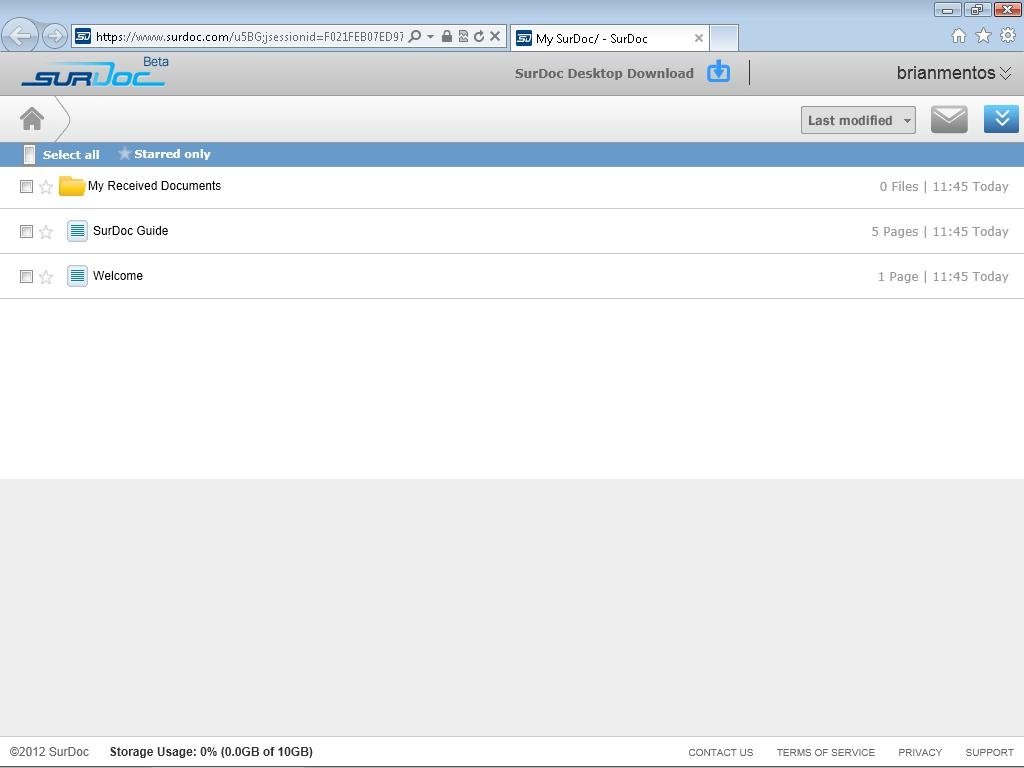Viewport: 1024px width, 768px height.
Task: Filter by Starred only
Action: point(165,154)
